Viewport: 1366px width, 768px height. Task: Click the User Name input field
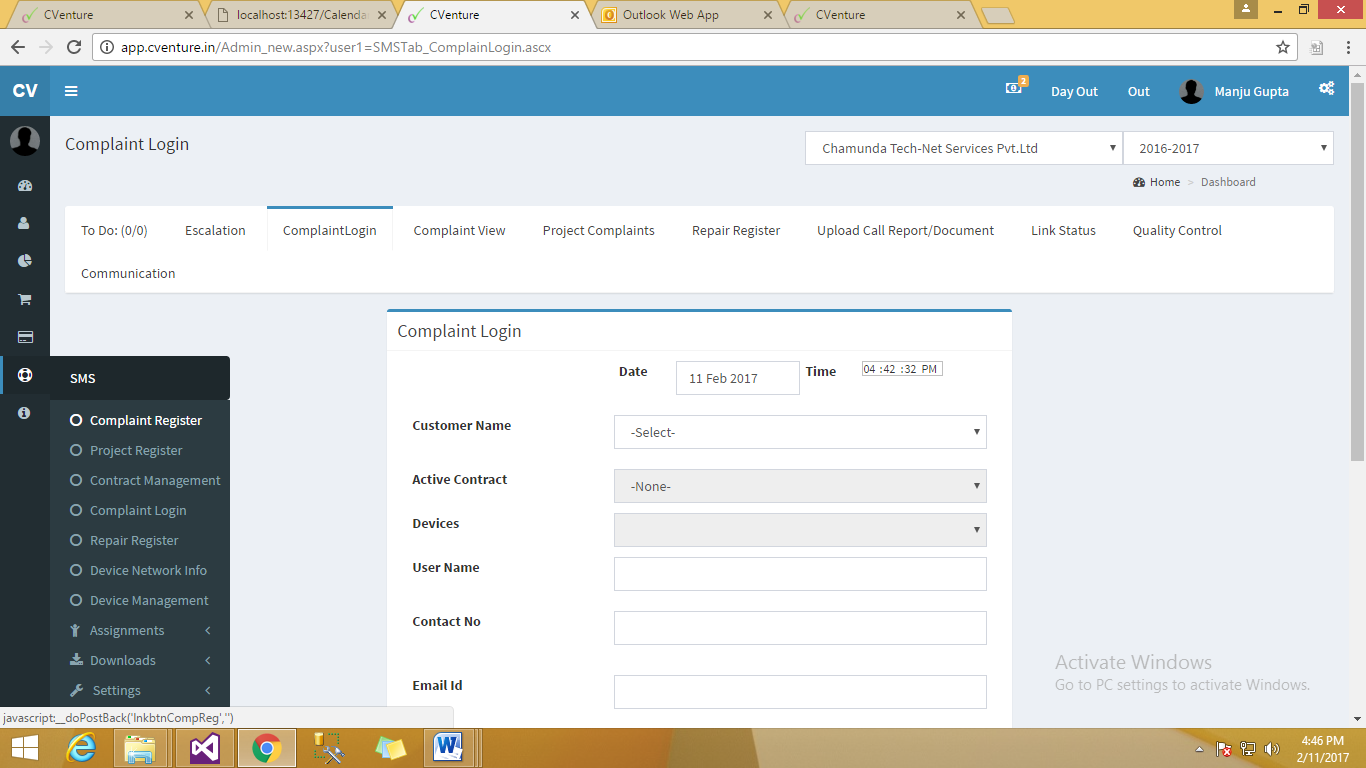coord(800,574)
